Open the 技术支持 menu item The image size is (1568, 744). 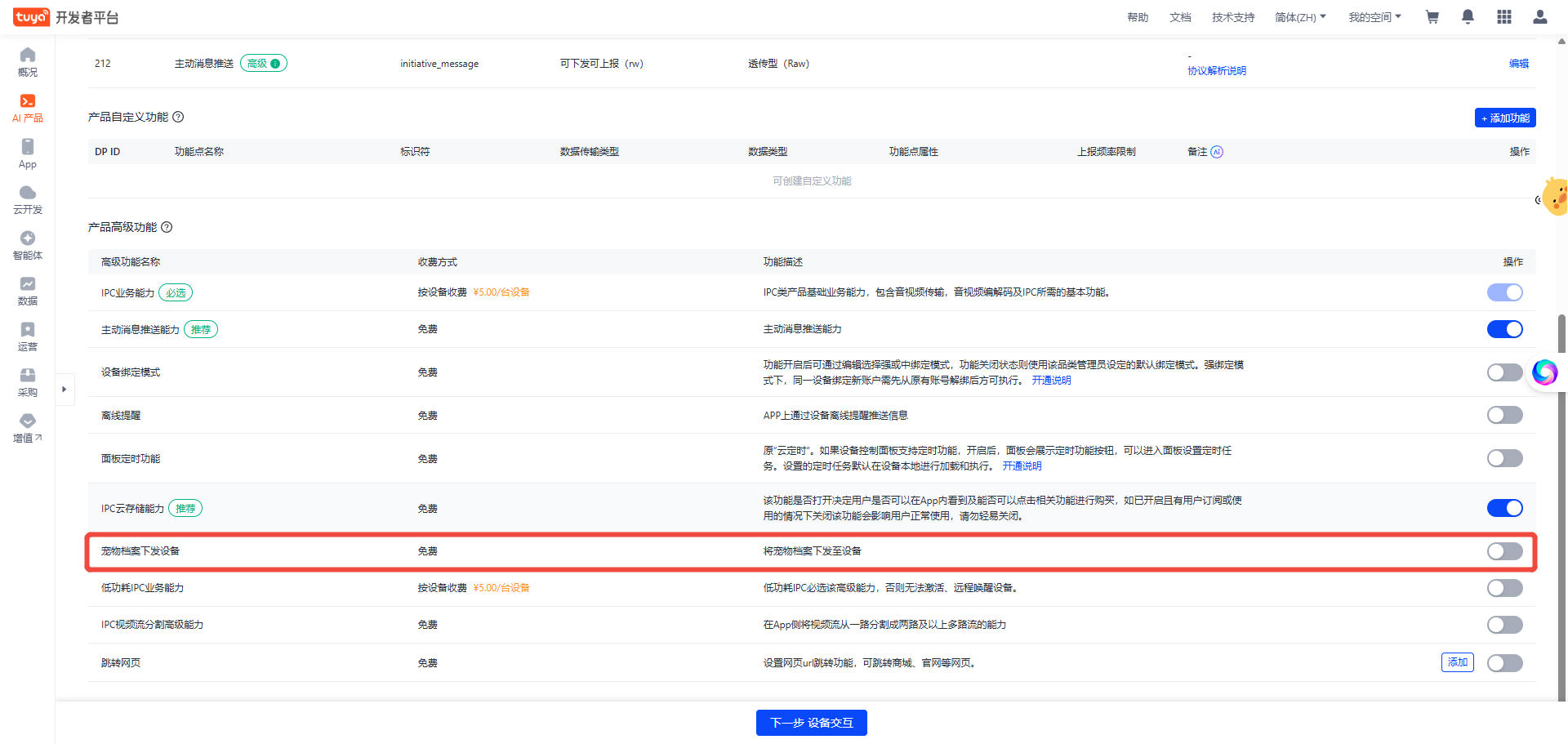(1232, 17)
